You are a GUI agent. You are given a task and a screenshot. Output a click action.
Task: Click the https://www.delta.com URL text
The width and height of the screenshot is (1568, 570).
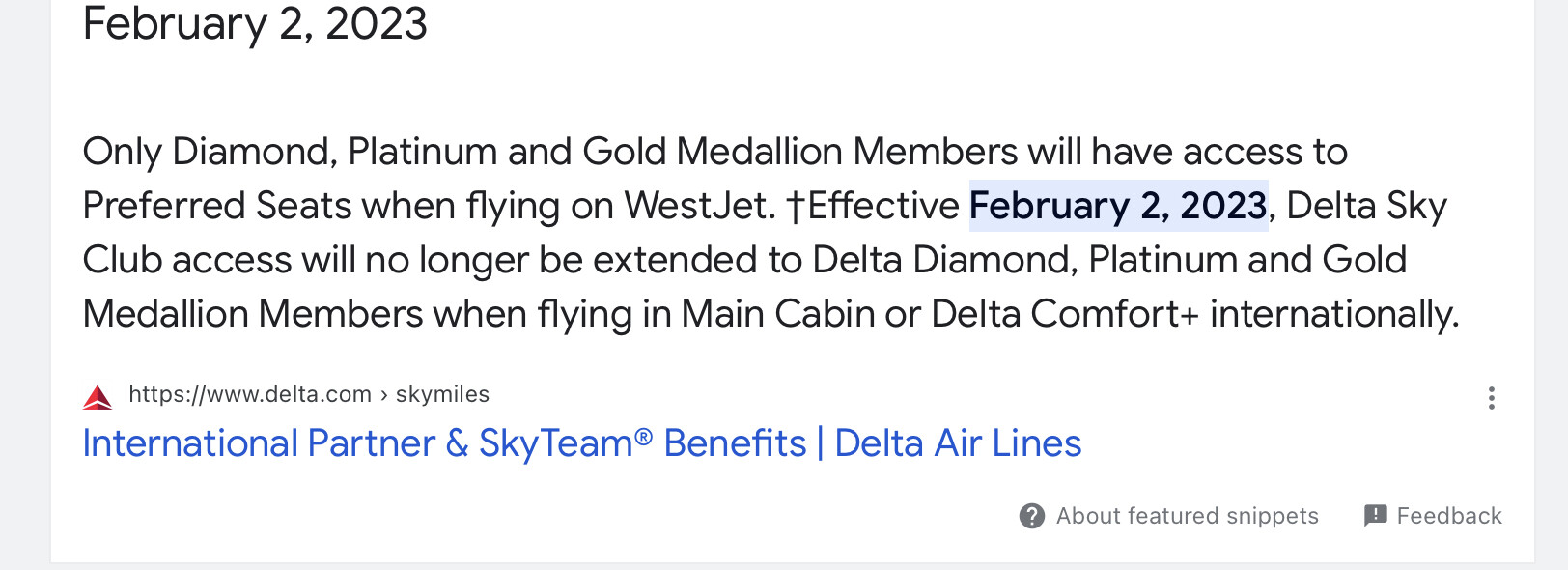click(250, 394)
